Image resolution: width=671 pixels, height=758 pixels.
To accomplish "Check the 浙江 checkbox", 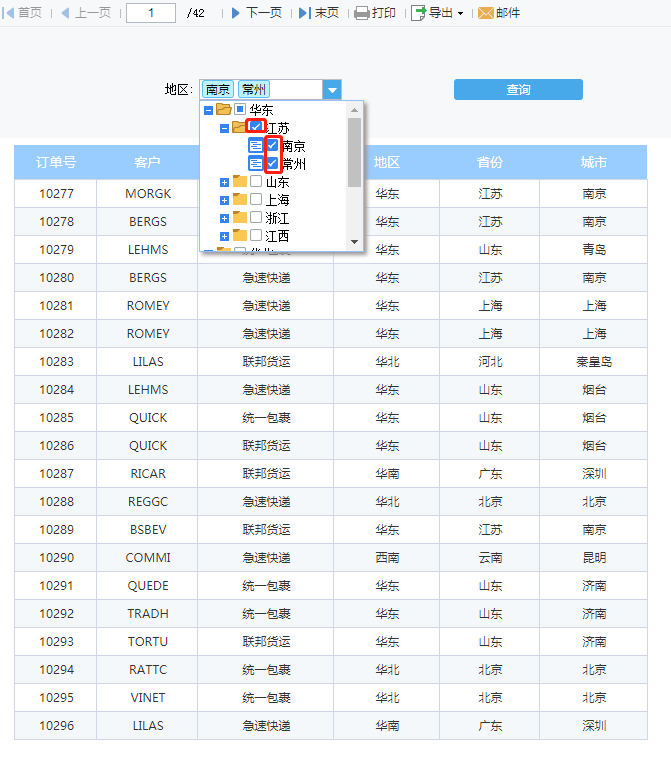I will tap(256, 217).
